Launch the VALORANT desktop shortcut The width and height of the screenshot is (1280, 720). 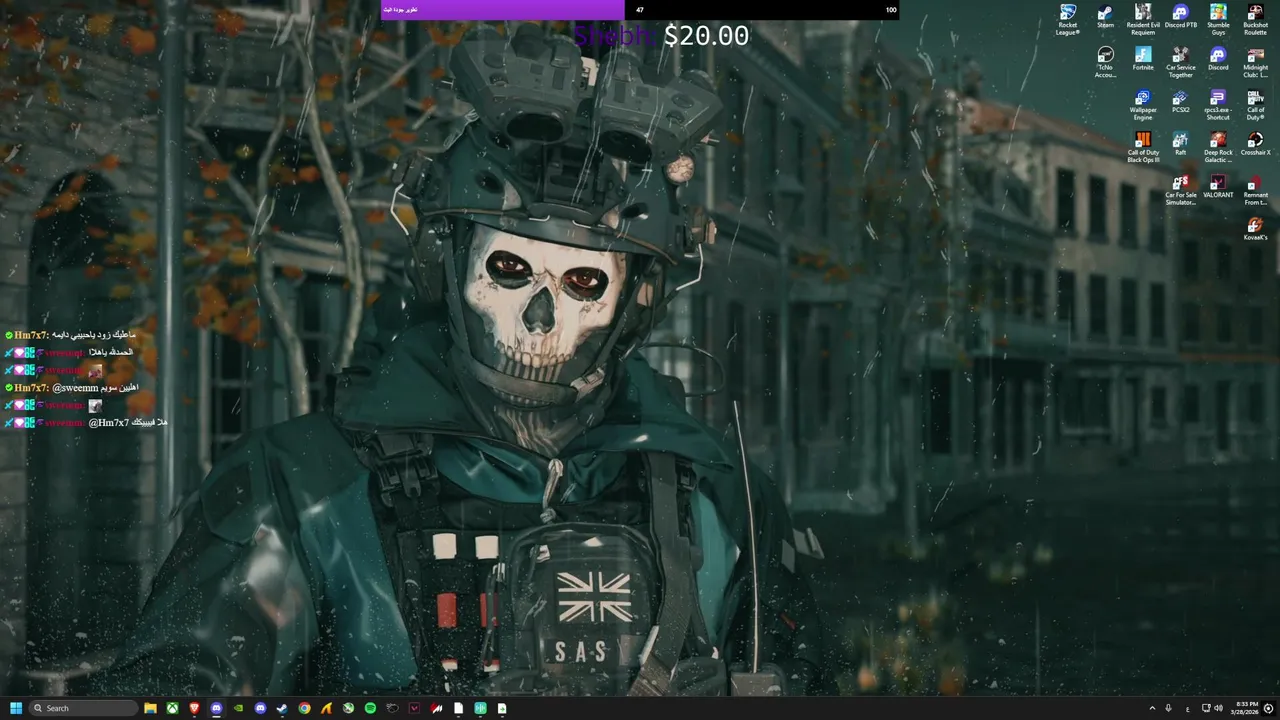[1218, 187]
